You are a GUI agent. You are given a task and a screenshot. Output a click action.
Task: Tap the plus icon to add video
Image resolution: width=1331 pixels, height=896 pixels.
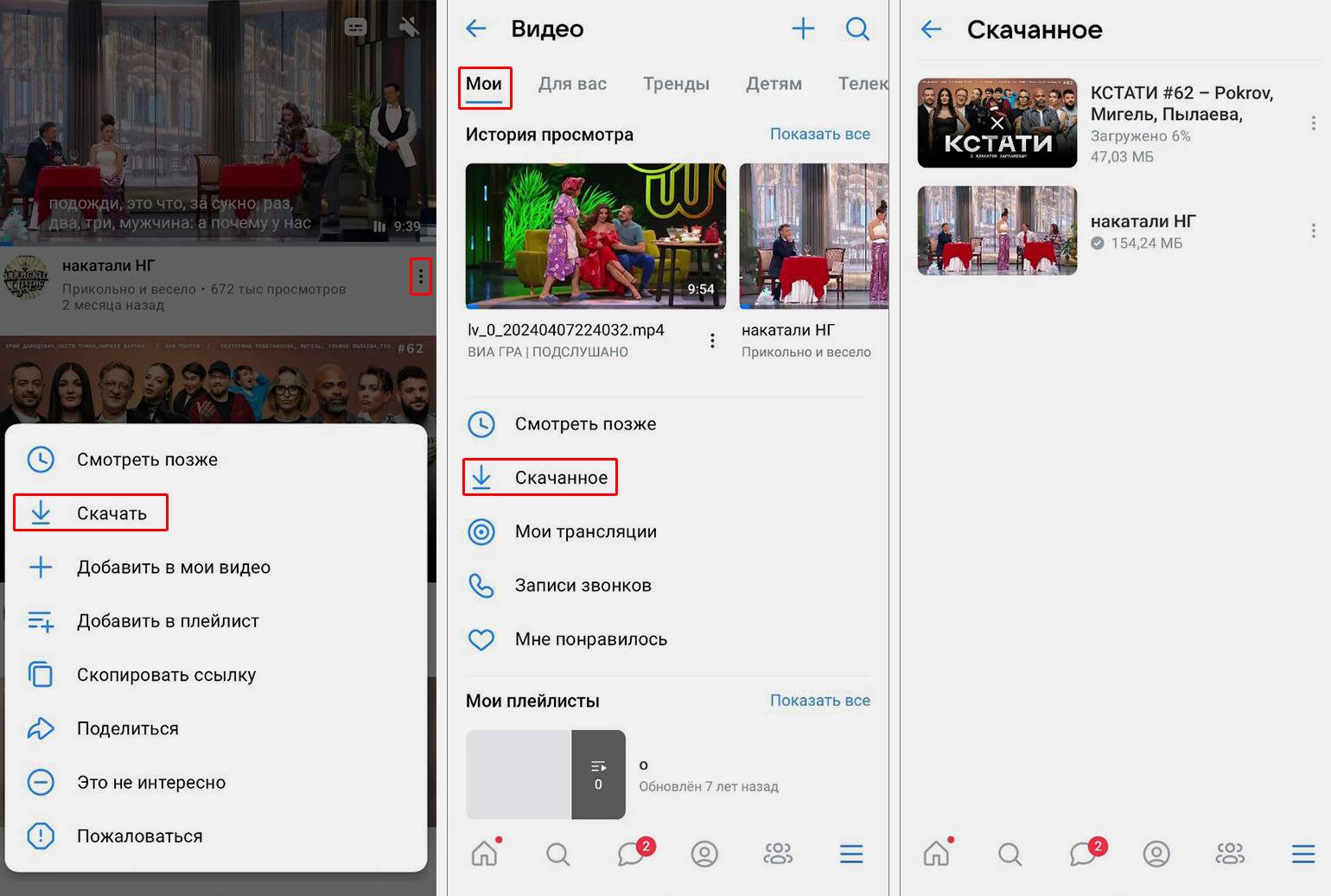(803, 29)
